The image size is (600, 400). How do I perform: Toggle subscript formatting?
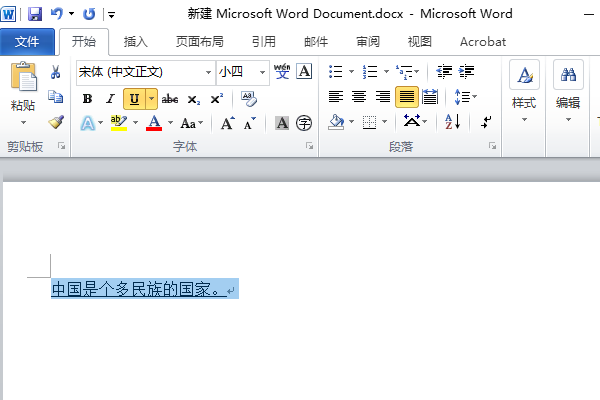point(194,100)
